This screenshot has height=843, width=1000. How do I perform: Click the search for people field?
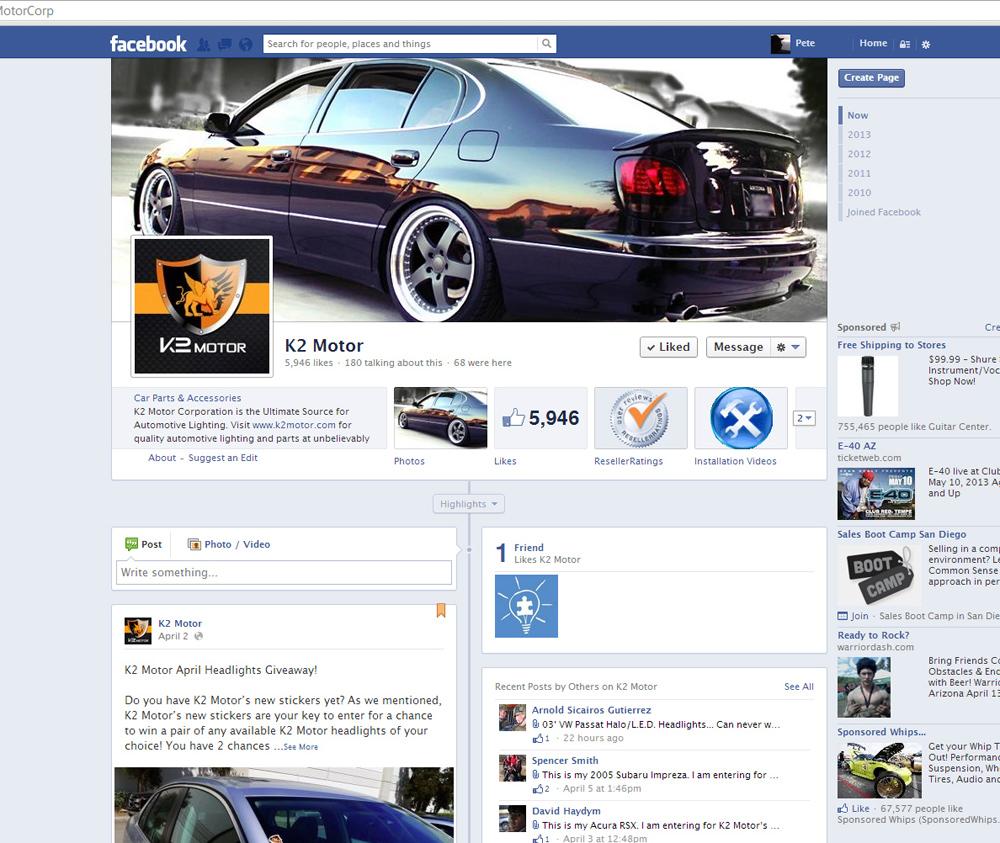(401, 43)
